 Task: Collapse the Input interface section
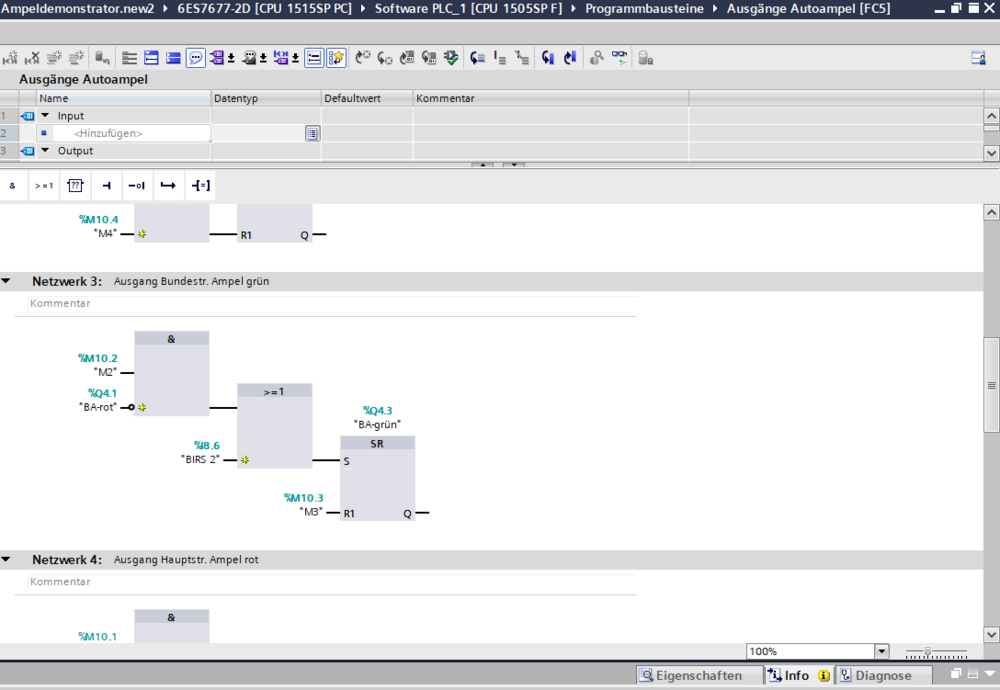click(x=45, y=116)
